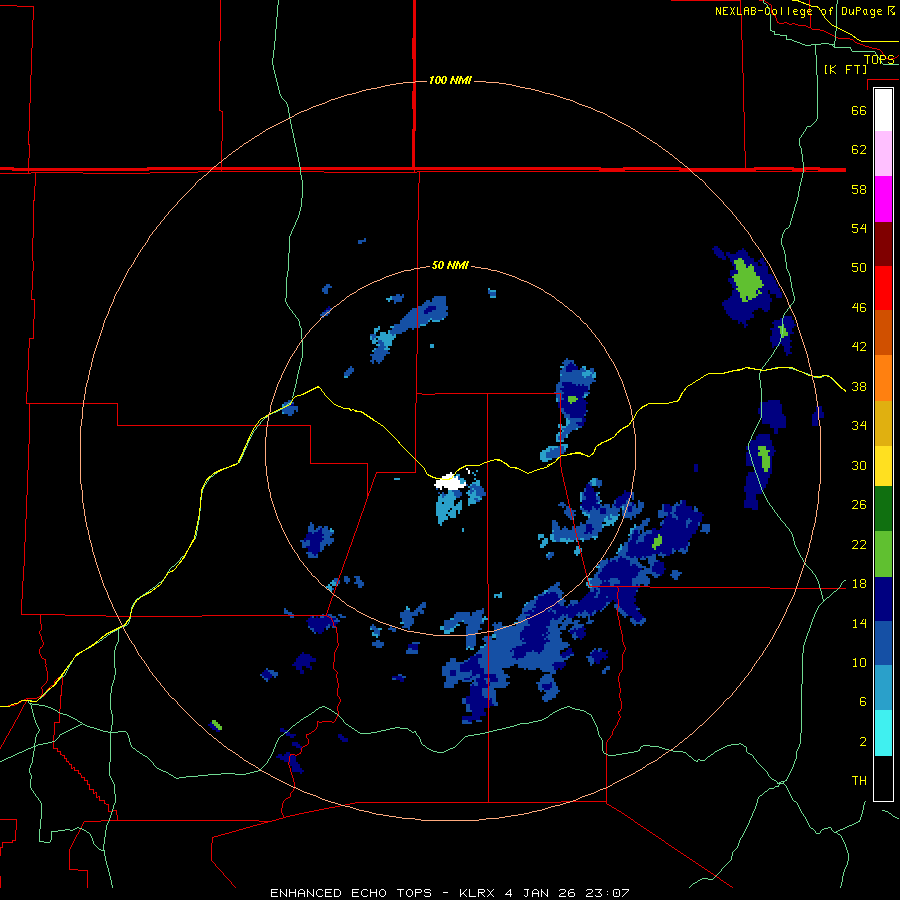Click the legend value 26
900x900 pixels.
[859, 505]
